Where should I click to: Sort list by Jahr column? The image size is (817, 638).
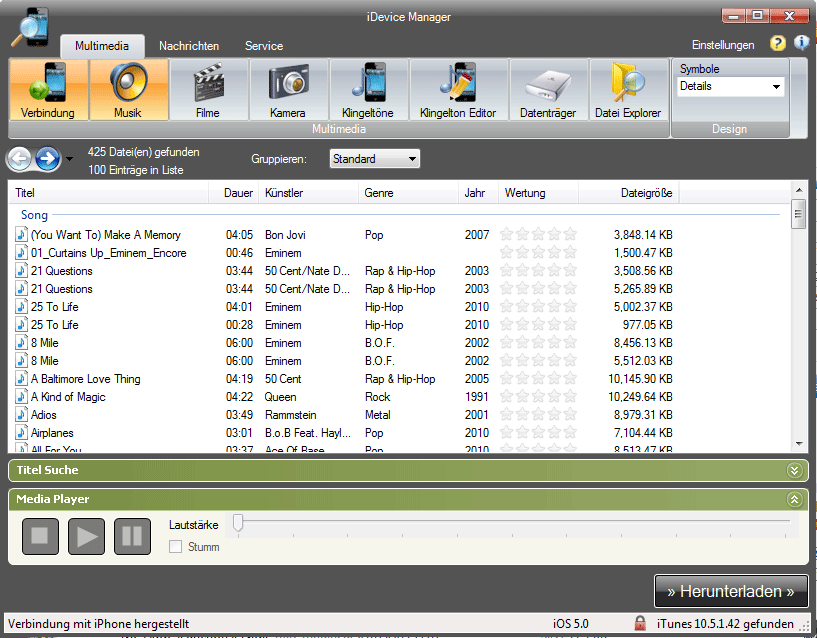point(478,193)
